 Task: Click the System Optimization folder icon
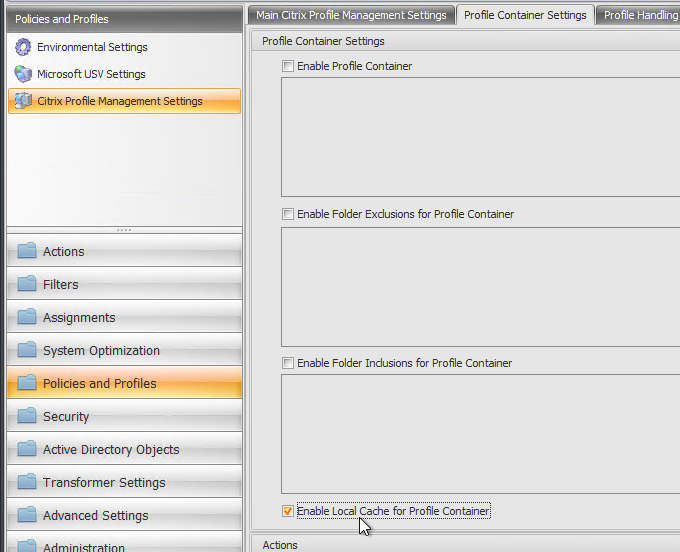pyautogui.click(x=27, y=349)
